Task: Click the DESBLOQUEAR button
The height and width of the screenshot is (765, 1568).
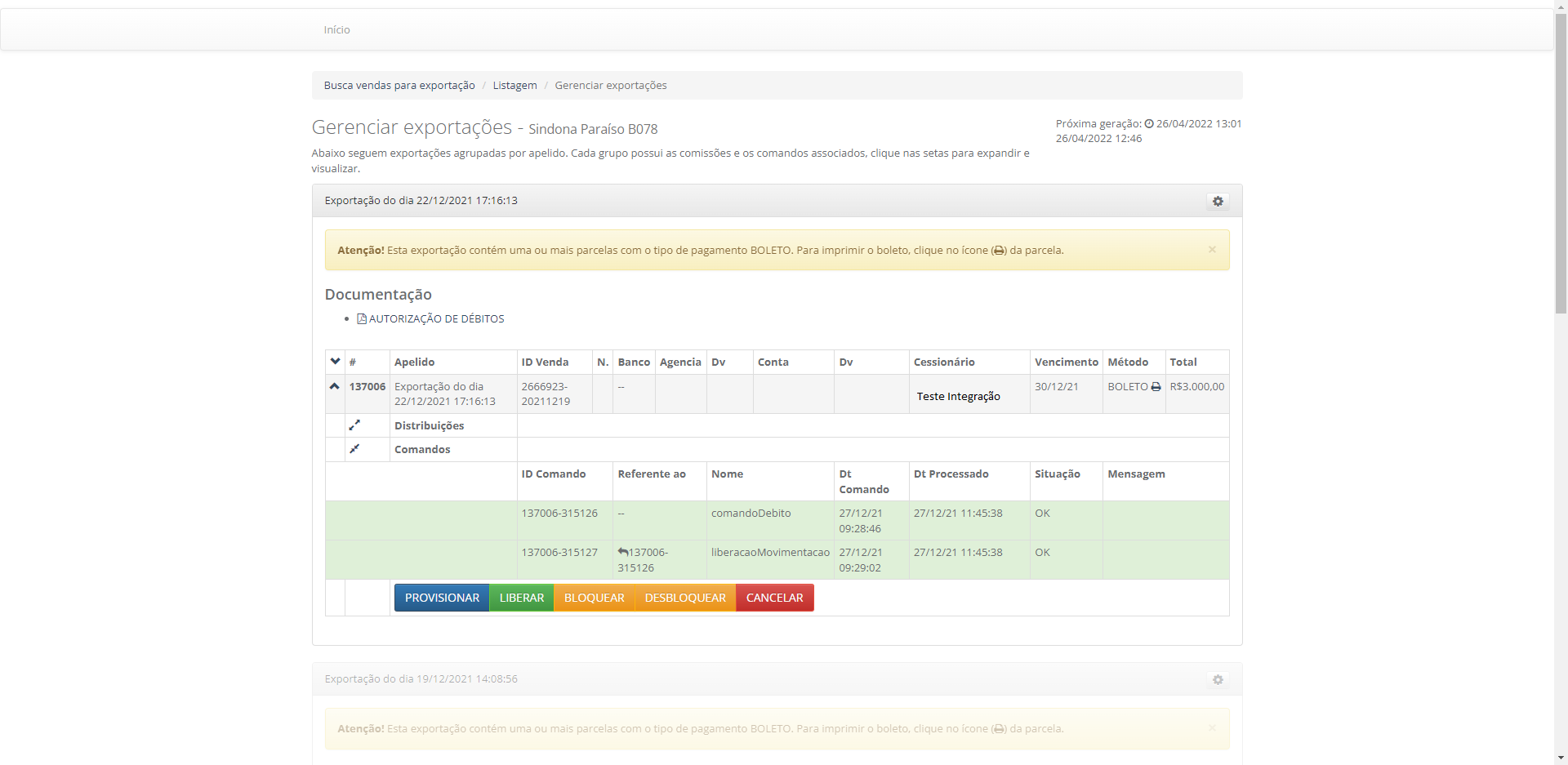Action: tap(685, 598)
